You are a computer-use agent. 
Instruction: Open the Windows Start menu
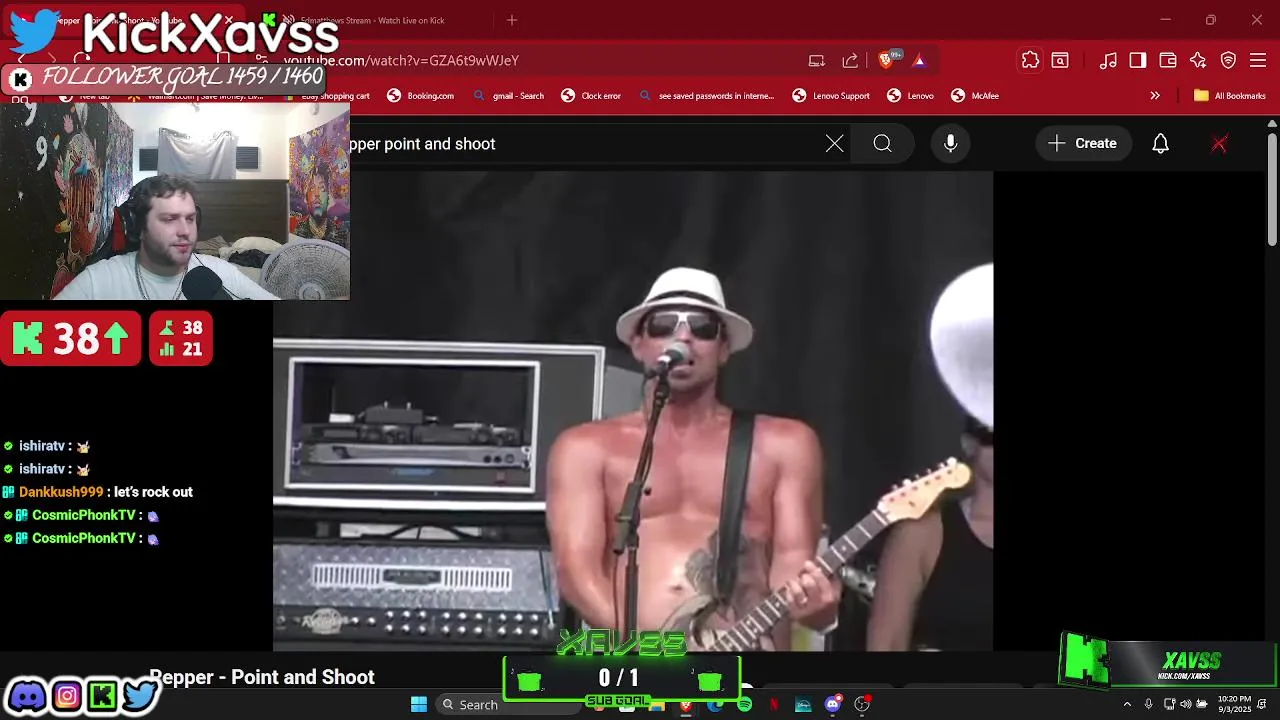click(419, 704)
